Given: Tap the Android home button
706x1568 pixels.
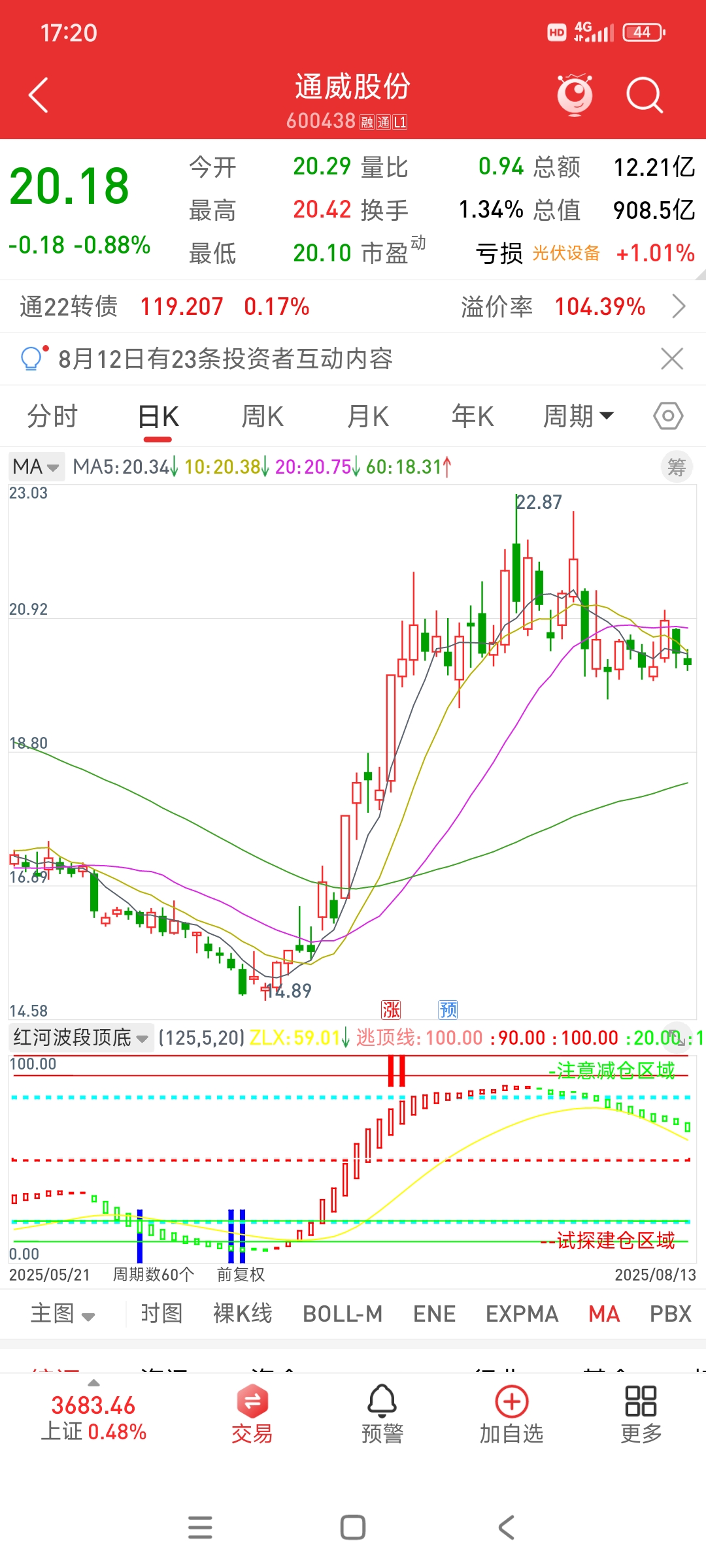Looking at the screenshot, I should [353, 1527].
